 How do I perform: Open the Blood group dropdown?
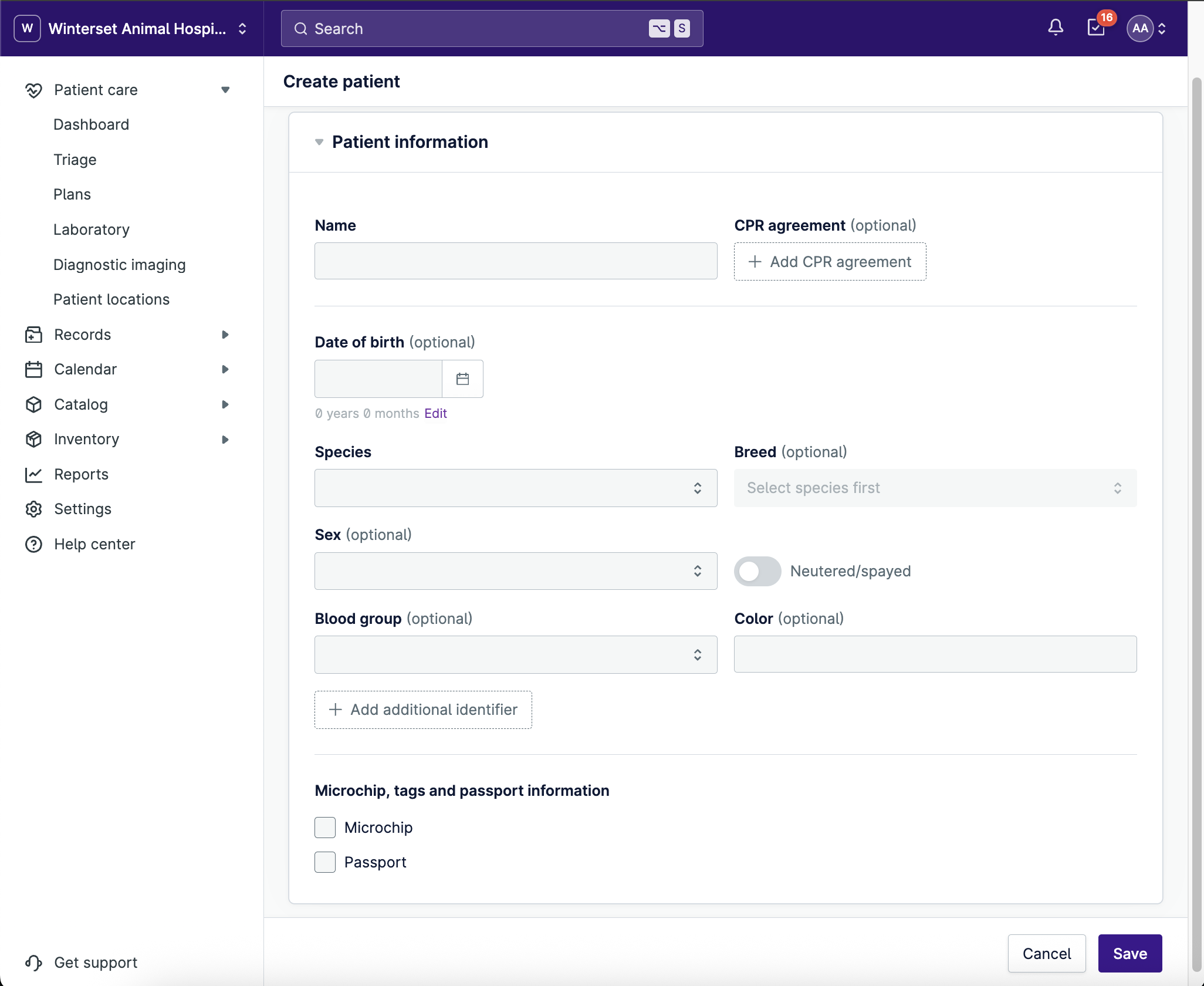(515, 654)
